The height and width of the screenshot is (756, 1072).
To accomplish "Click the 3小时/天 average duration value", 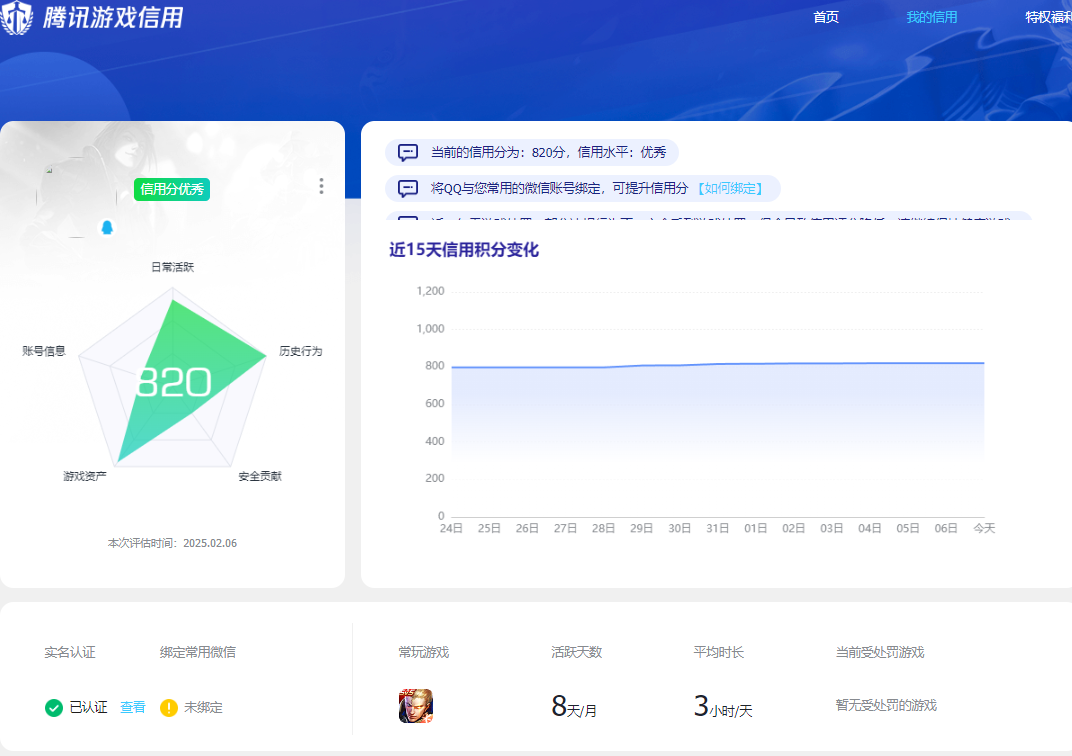I will click(723, 706).
